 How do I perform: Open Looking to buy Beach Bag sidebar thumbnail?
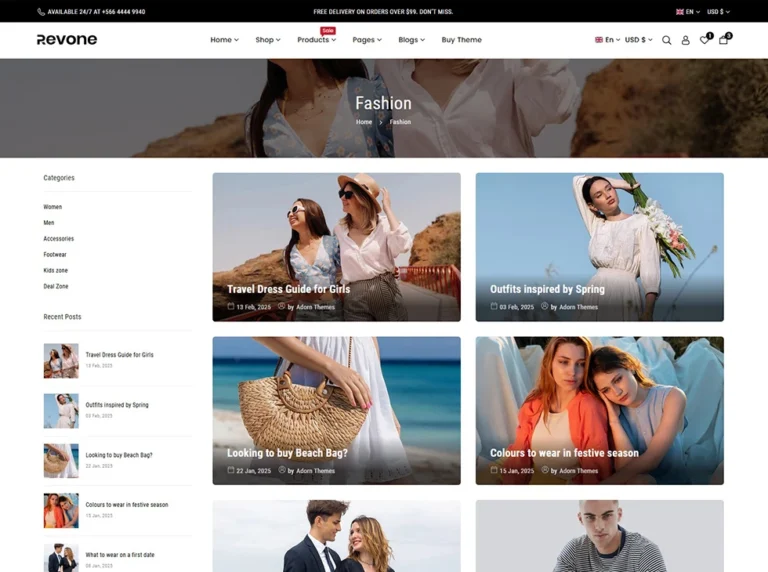click(x=61, y=461)
